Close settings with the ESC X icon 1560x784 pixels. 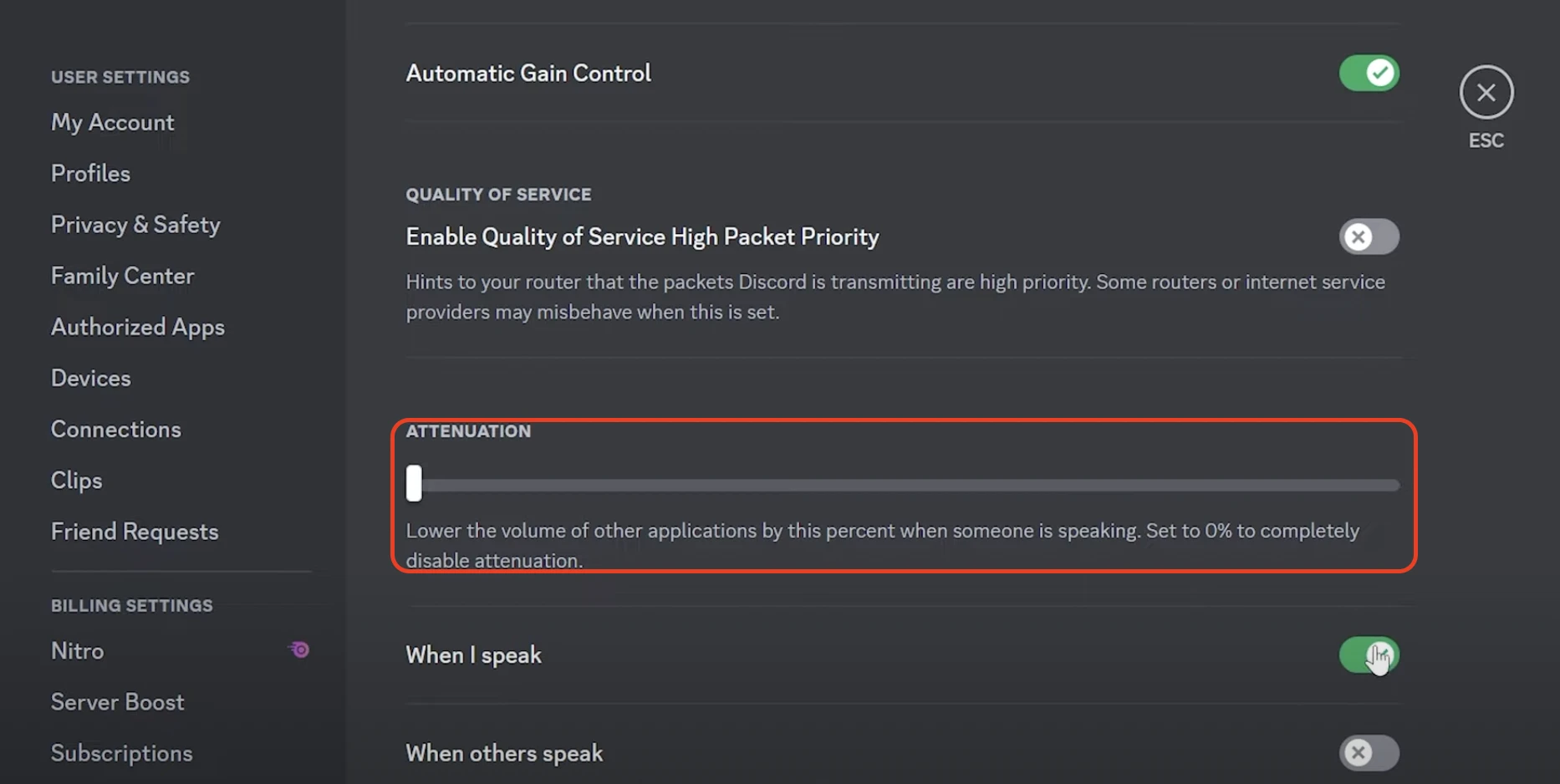coord(1486,92)
